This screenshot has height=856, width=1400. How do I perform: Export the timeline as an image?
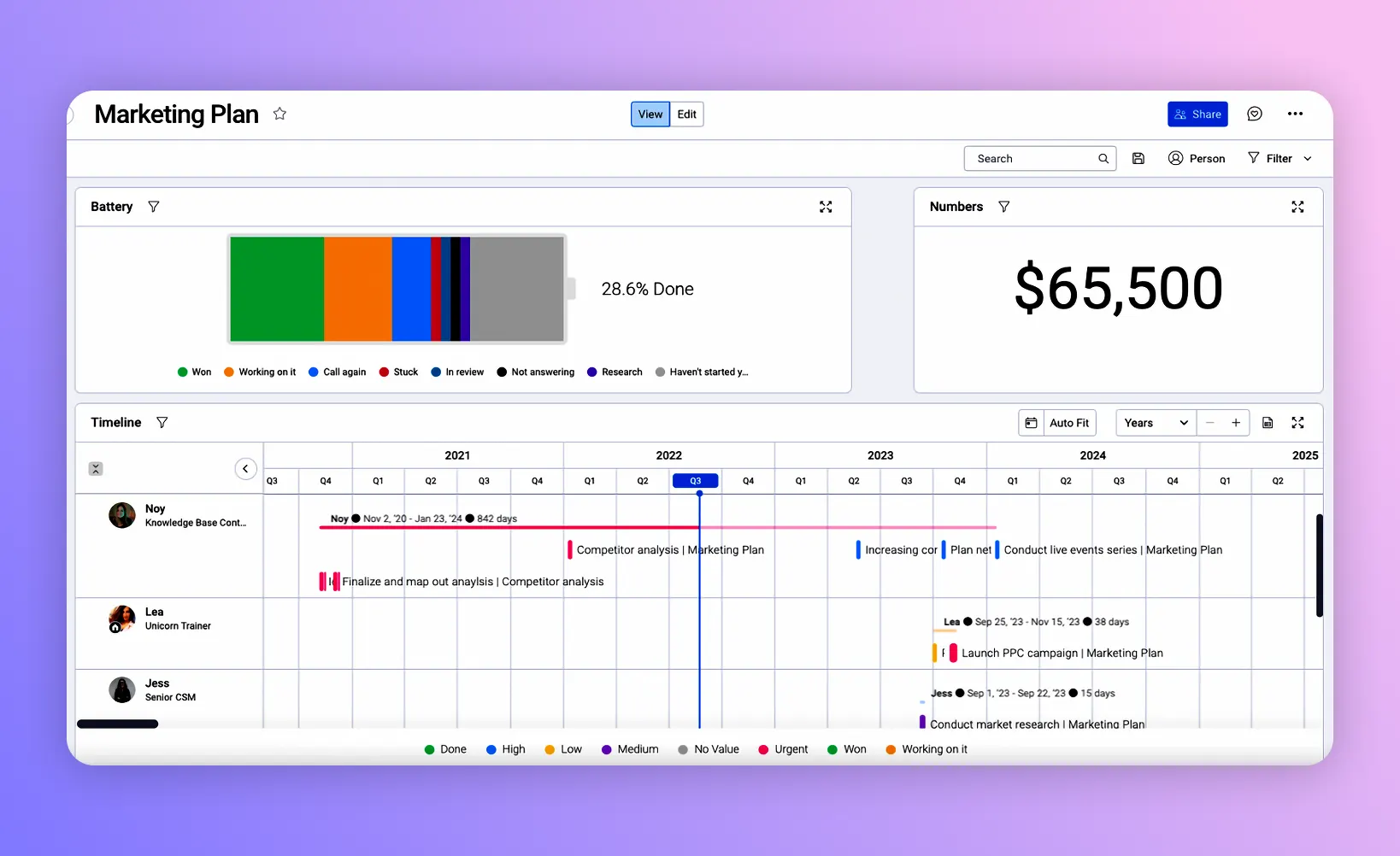click(1268, 423)
